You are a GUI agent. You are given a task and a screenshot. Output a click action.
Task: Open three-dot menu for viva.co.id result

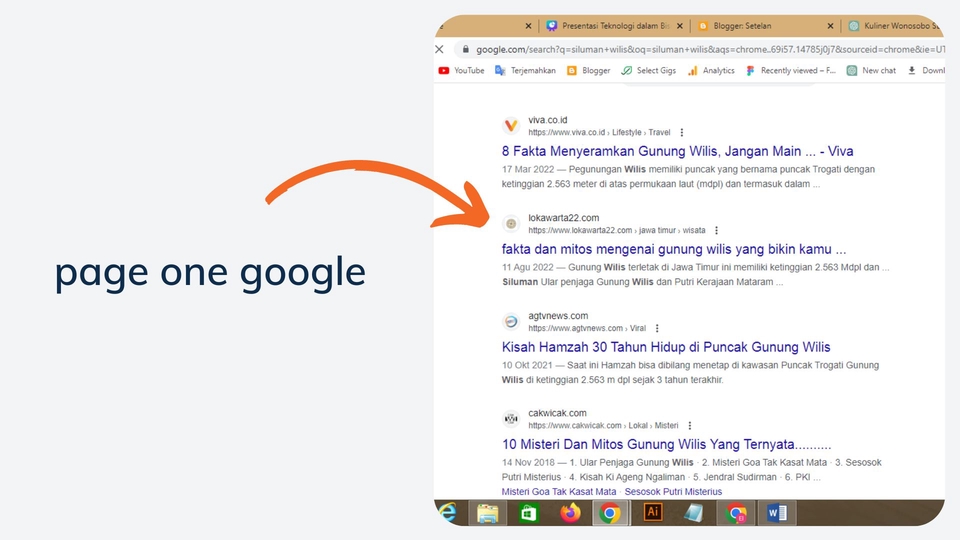[681, 132]
